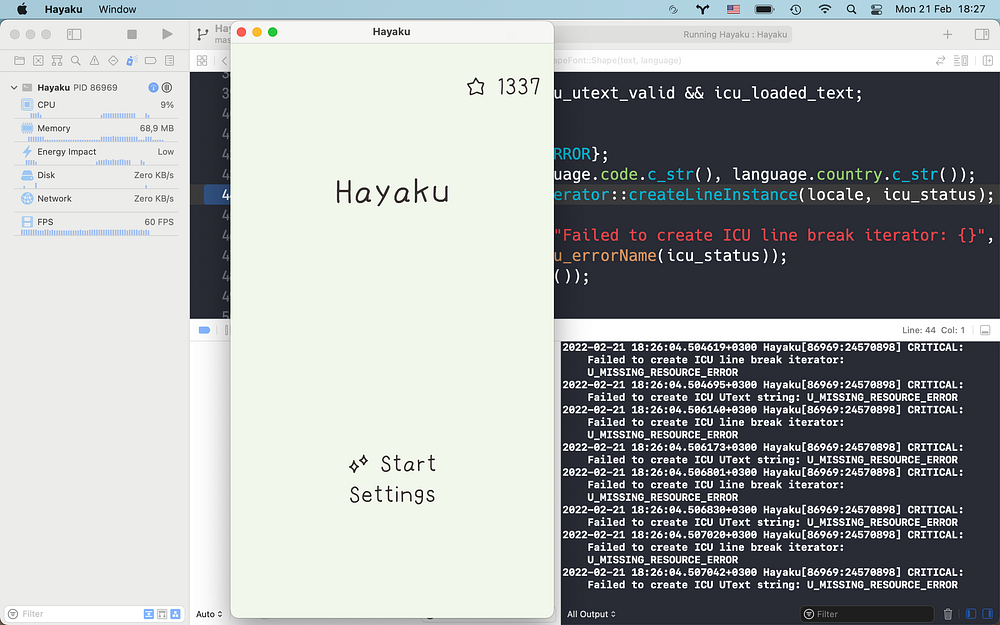Select the FPS gauge row
The height and width of the screenshot is (625, 1000).
pyautogui.click(x=96, y=224)
